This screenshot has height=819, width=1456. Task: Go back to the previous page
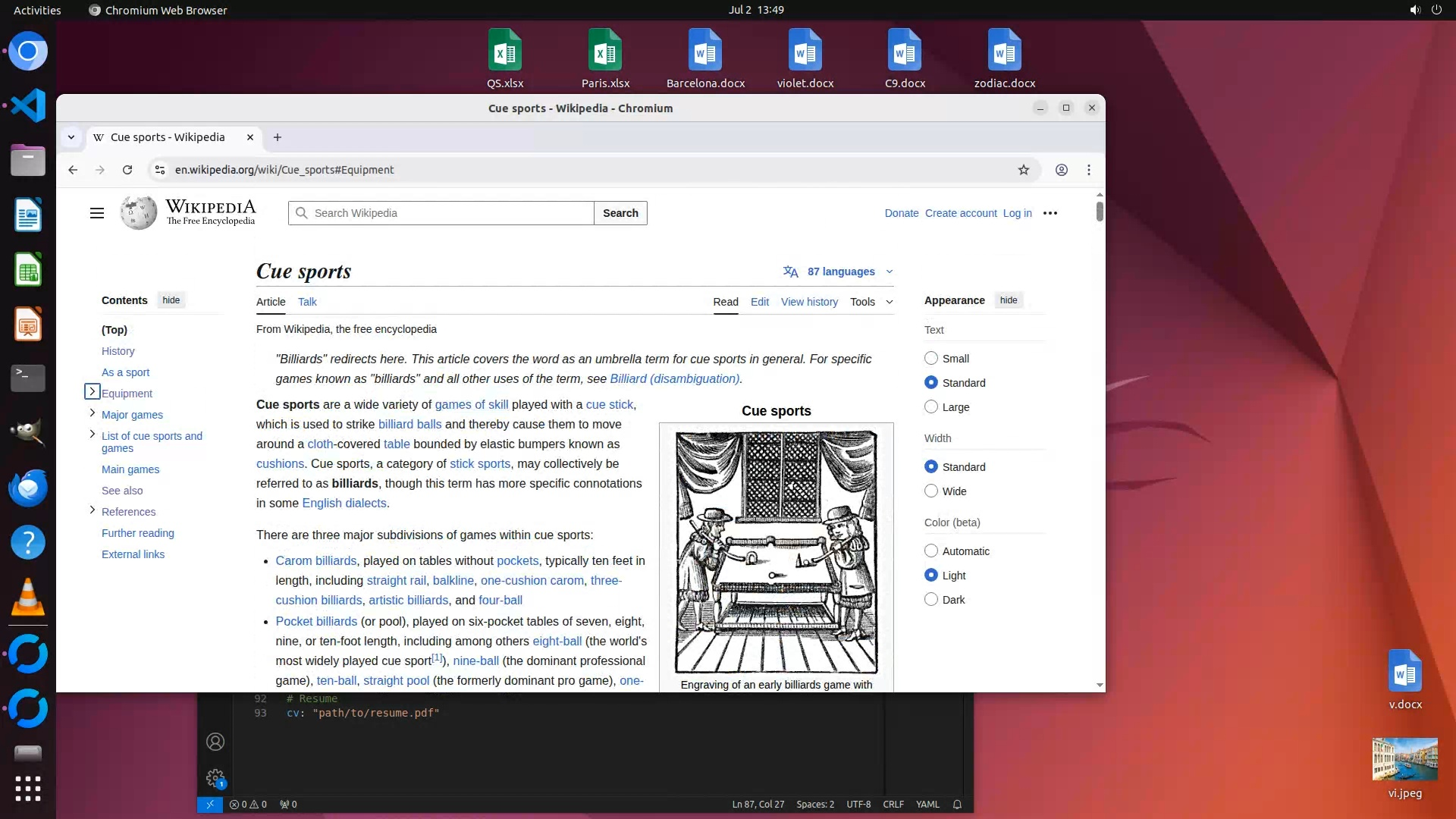pos(73,170)
